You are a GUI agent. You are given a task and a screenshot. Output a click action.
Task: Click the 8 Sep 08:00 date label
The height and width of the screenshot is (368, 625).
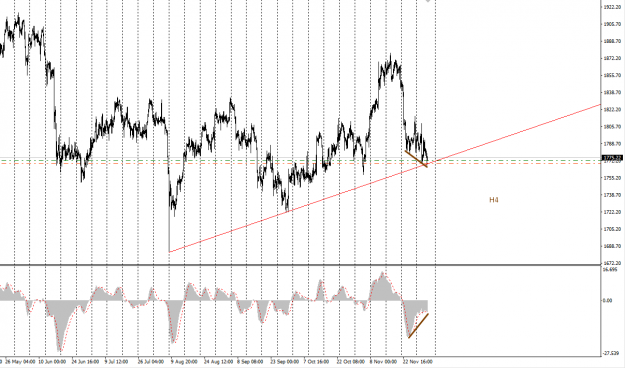[x=250, y=362]
